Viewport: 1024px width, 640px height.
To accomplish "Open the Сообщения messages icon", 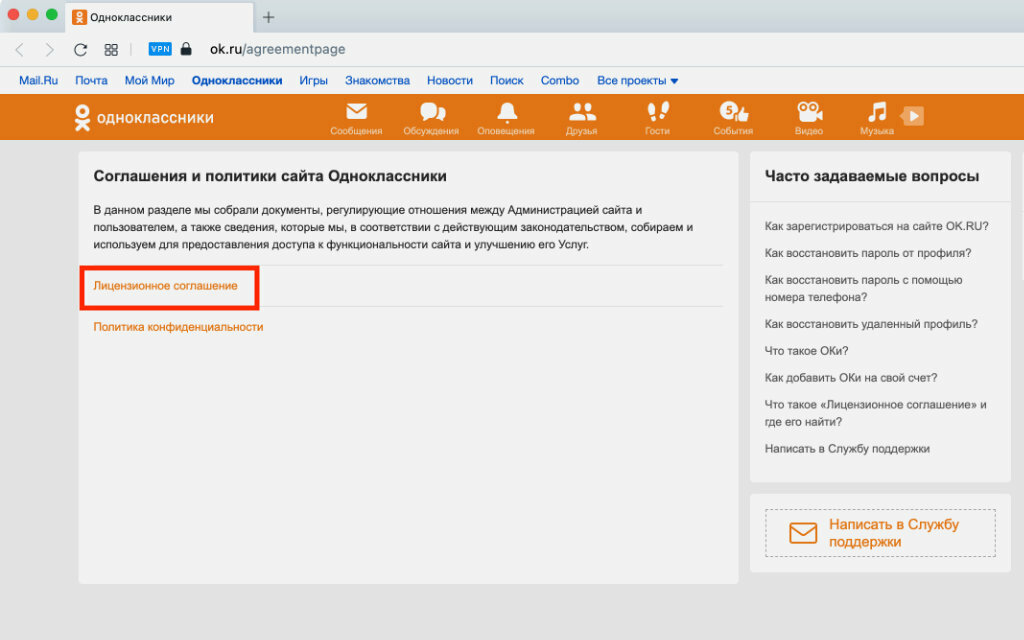I will [x=356, y=118].
